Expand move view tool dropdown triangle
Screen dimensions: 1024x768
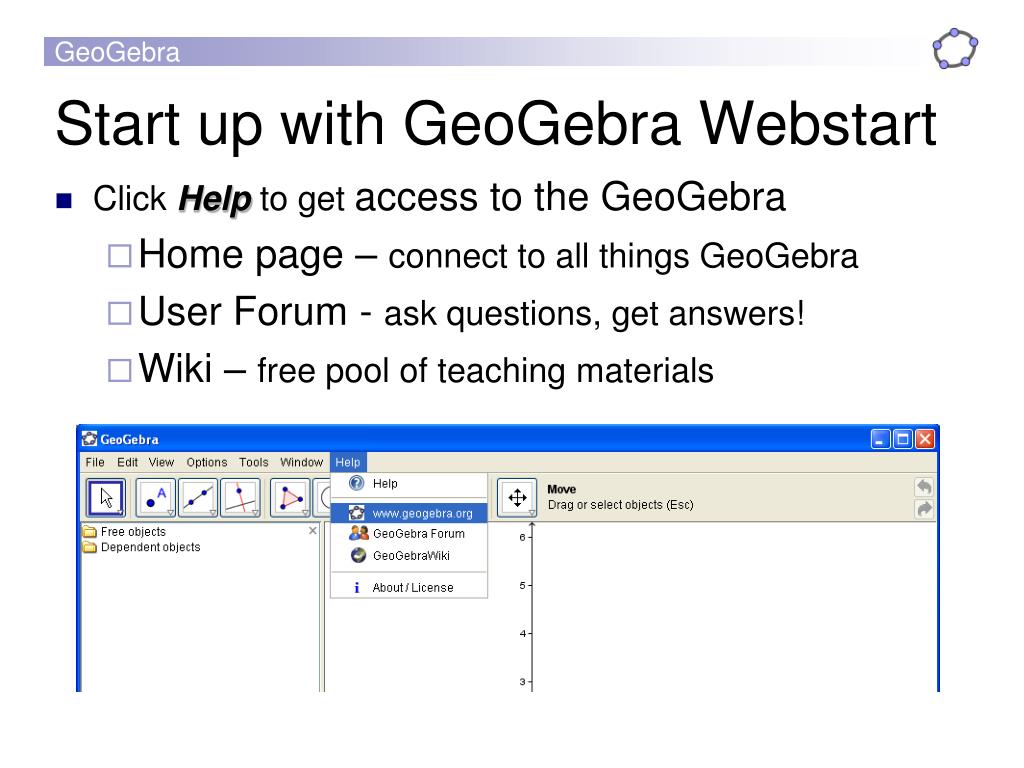(x=532, y=513)
